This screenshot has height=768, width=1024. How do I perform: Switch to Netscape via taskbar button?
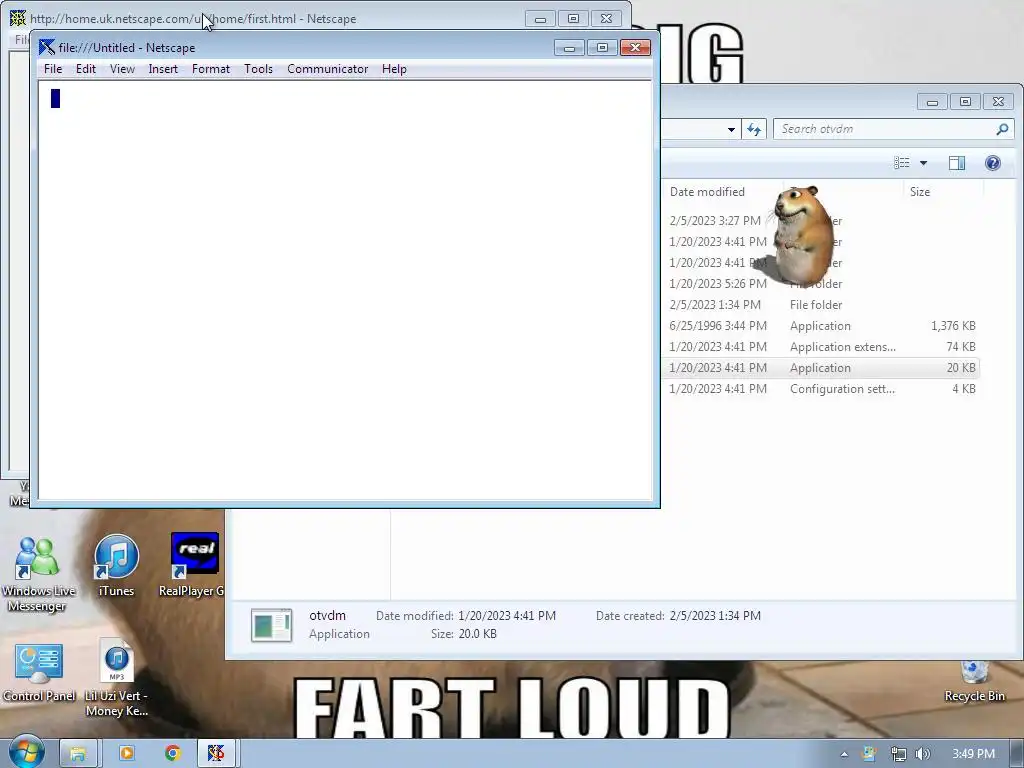217,754
